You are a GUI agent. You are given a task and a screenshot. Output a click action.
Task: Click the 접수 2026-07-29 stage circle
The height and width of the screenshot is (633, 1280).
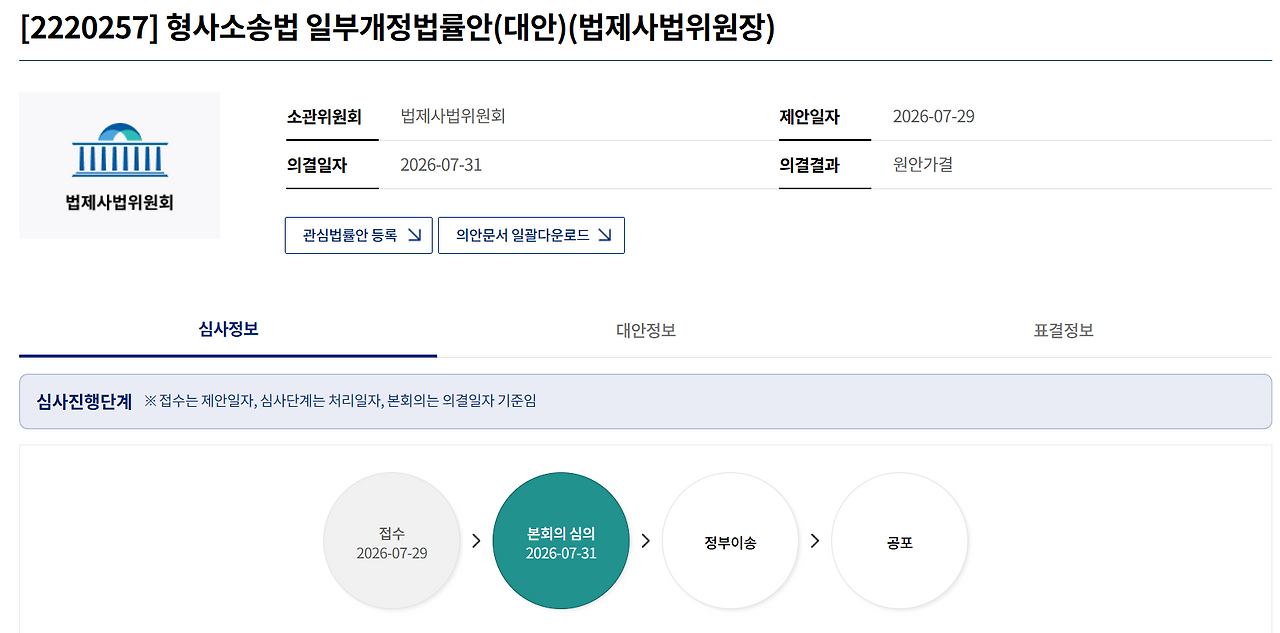point(392,541)
